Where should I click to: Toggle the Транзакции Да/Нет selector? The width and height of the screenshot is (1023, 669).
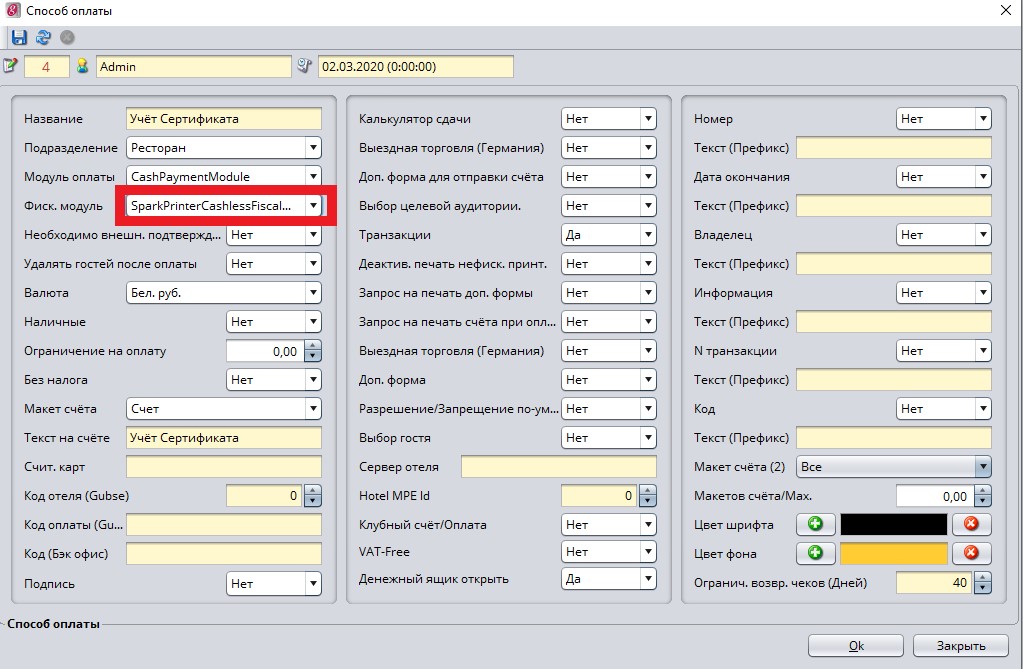tap(648, 235)
